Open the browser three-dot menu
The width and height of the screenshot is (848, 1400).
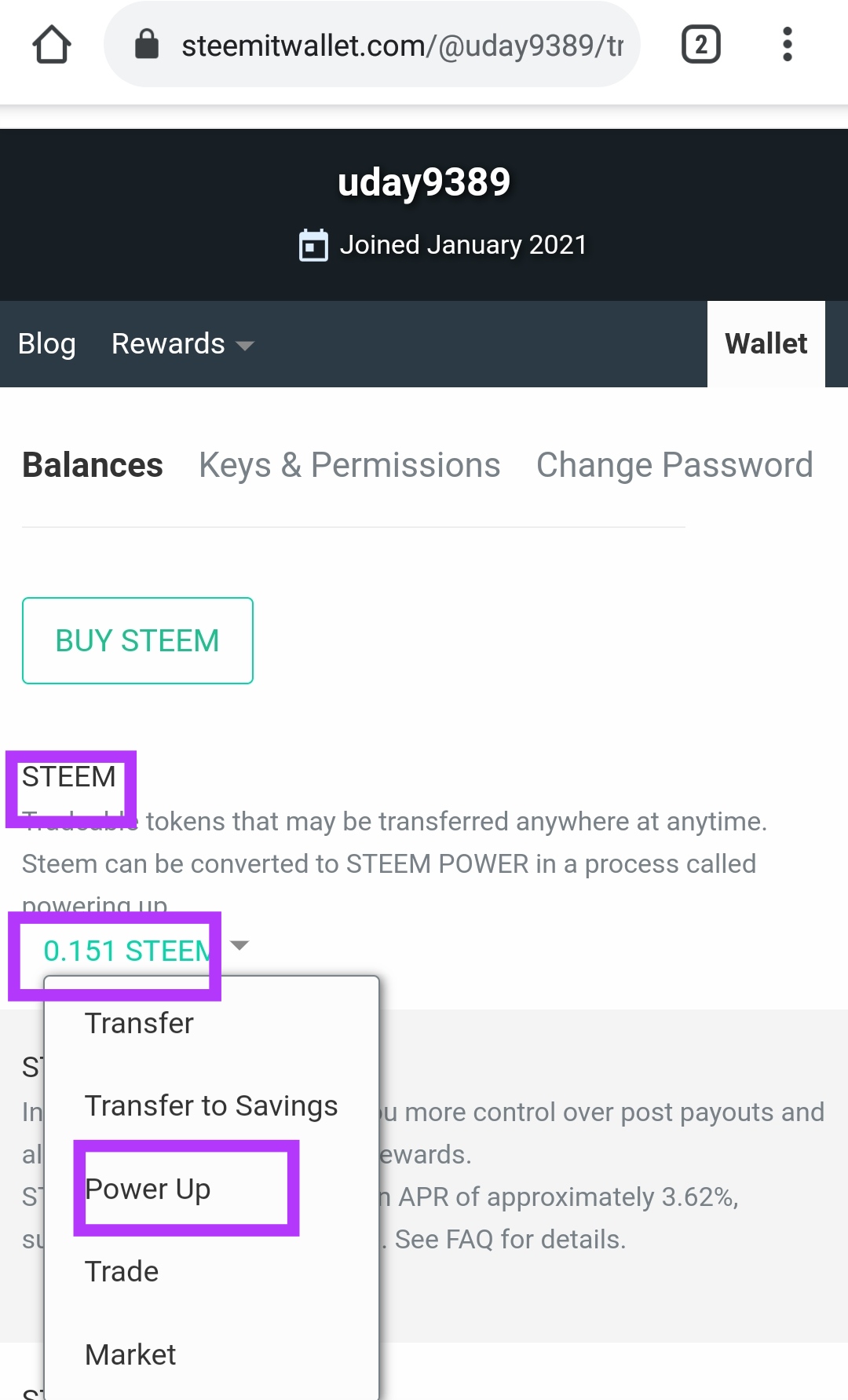pos(787,45)
